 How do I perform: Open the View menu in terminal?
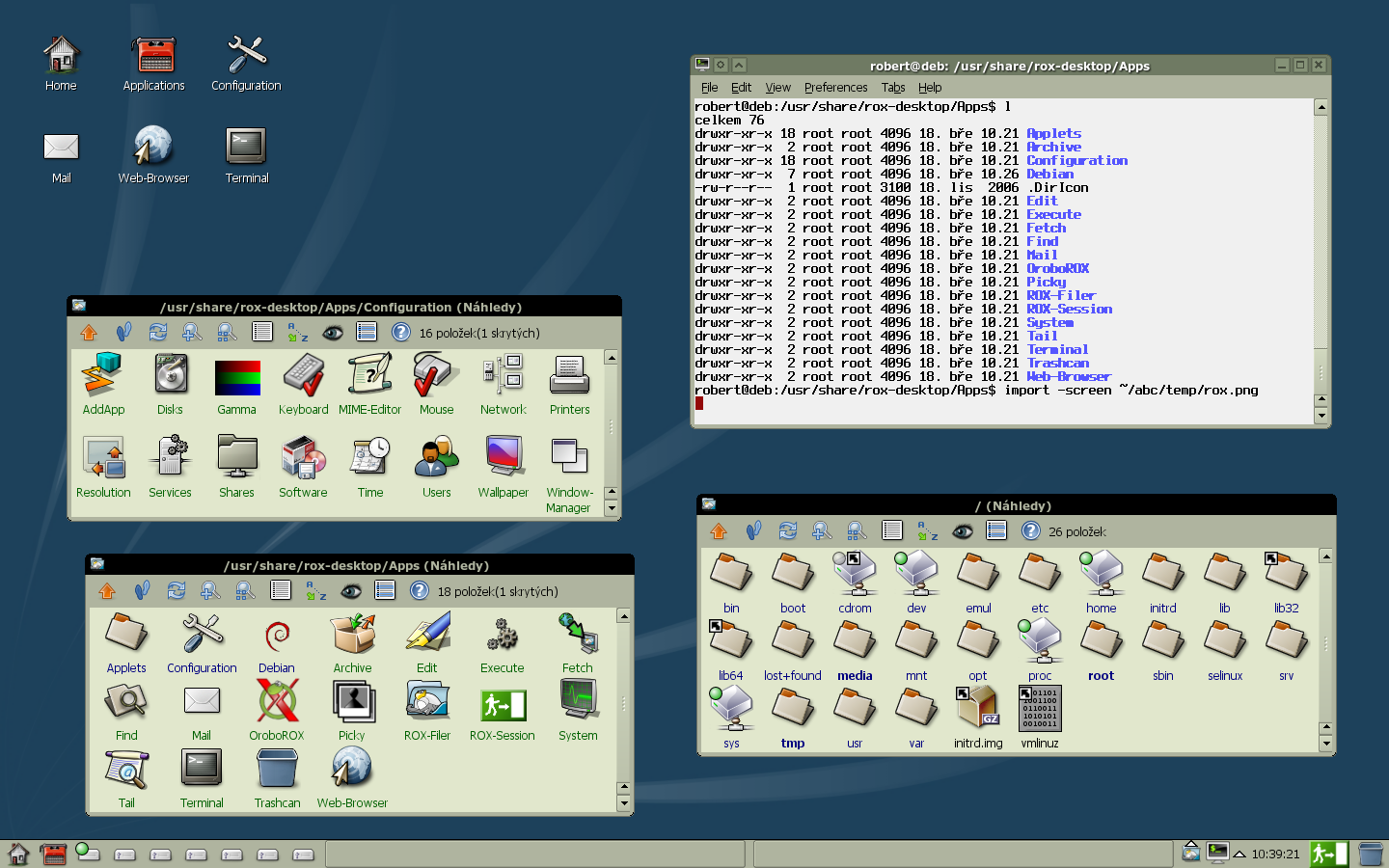tap(777, 87)
